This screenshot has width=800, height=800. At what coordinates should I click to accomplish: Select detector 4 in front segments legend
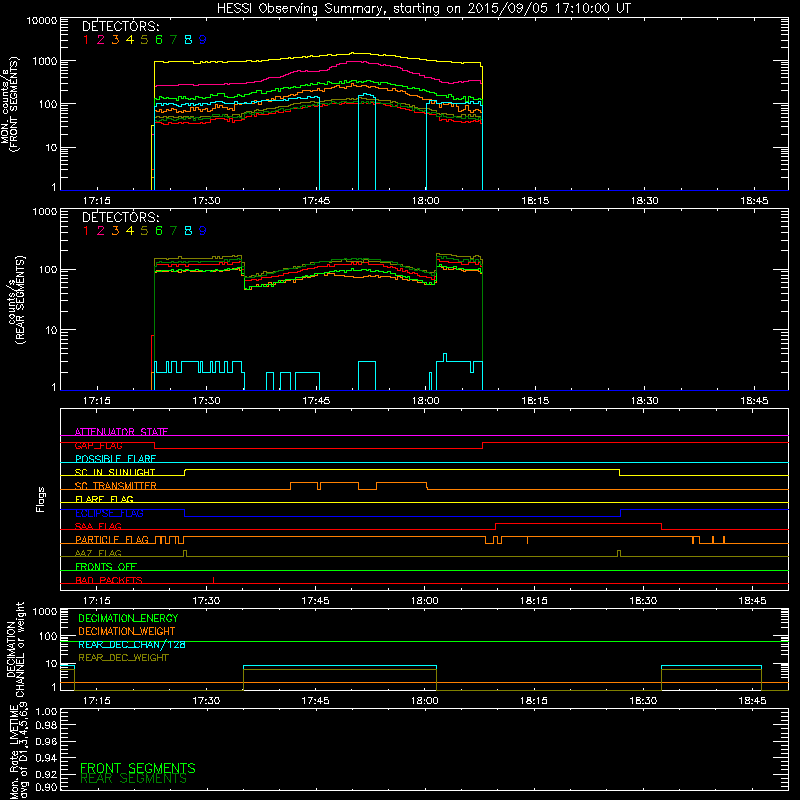[x=130, y=40]
